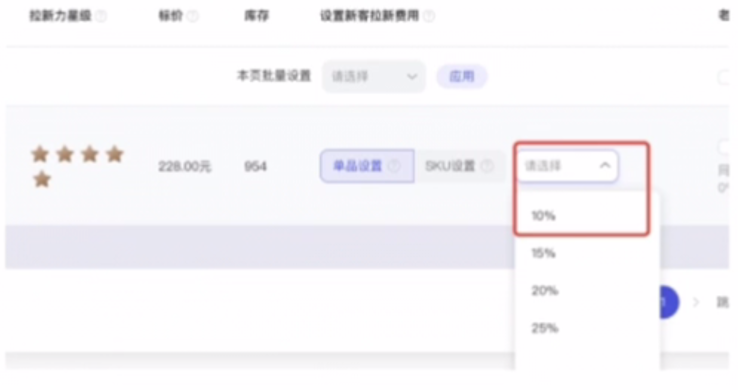The width and height of the screenshot is (738, 390).
Task: Click the five-star rating in row
Action: click(x=77, y=167)
